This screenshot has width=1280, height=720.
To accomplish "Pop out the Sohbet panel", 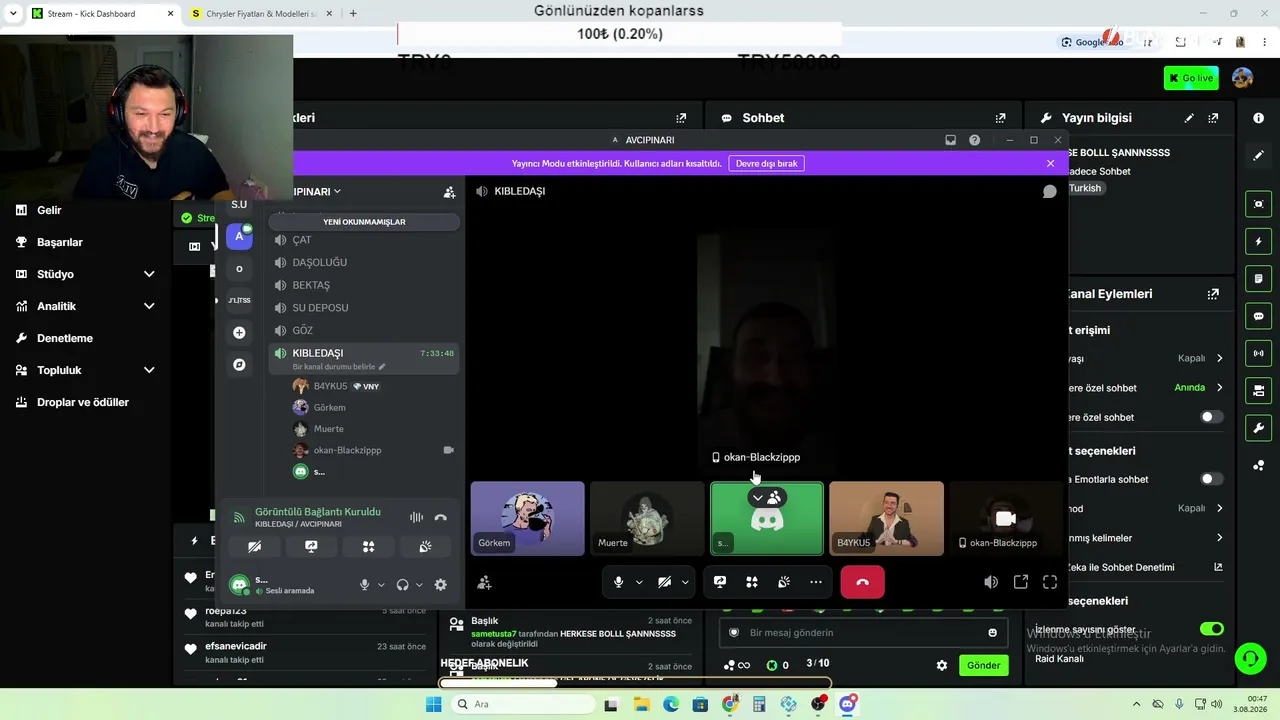I will (1000, 118).
